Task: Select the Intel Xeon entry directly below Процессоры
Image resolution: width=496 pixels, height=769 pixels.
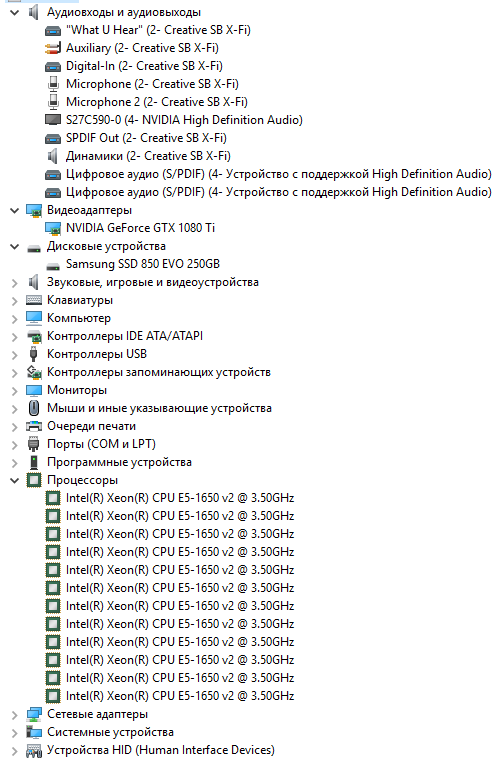Action: [x=180, y=498]
